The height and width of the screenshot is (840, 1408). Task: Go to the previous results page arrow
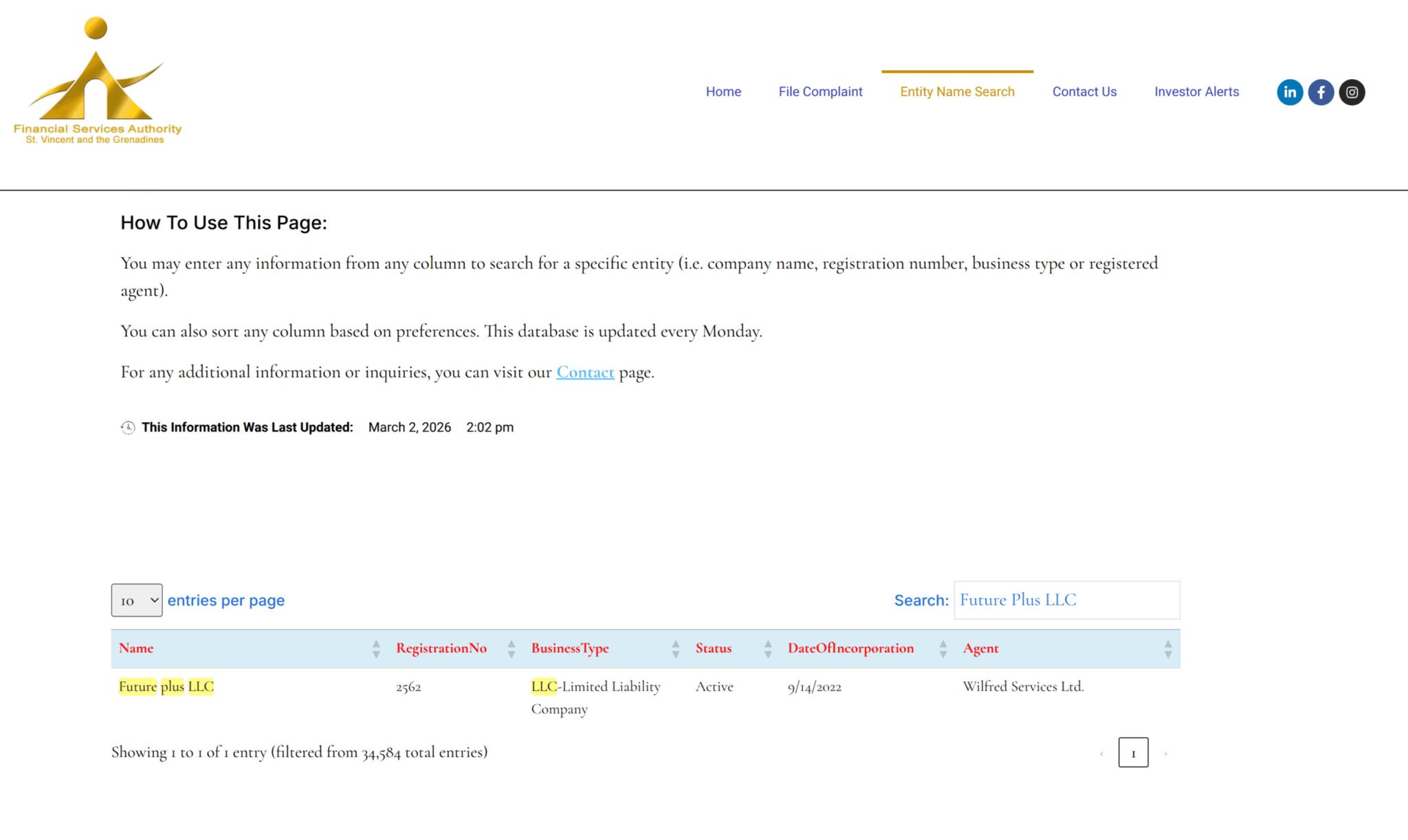tap(1101, 753)
